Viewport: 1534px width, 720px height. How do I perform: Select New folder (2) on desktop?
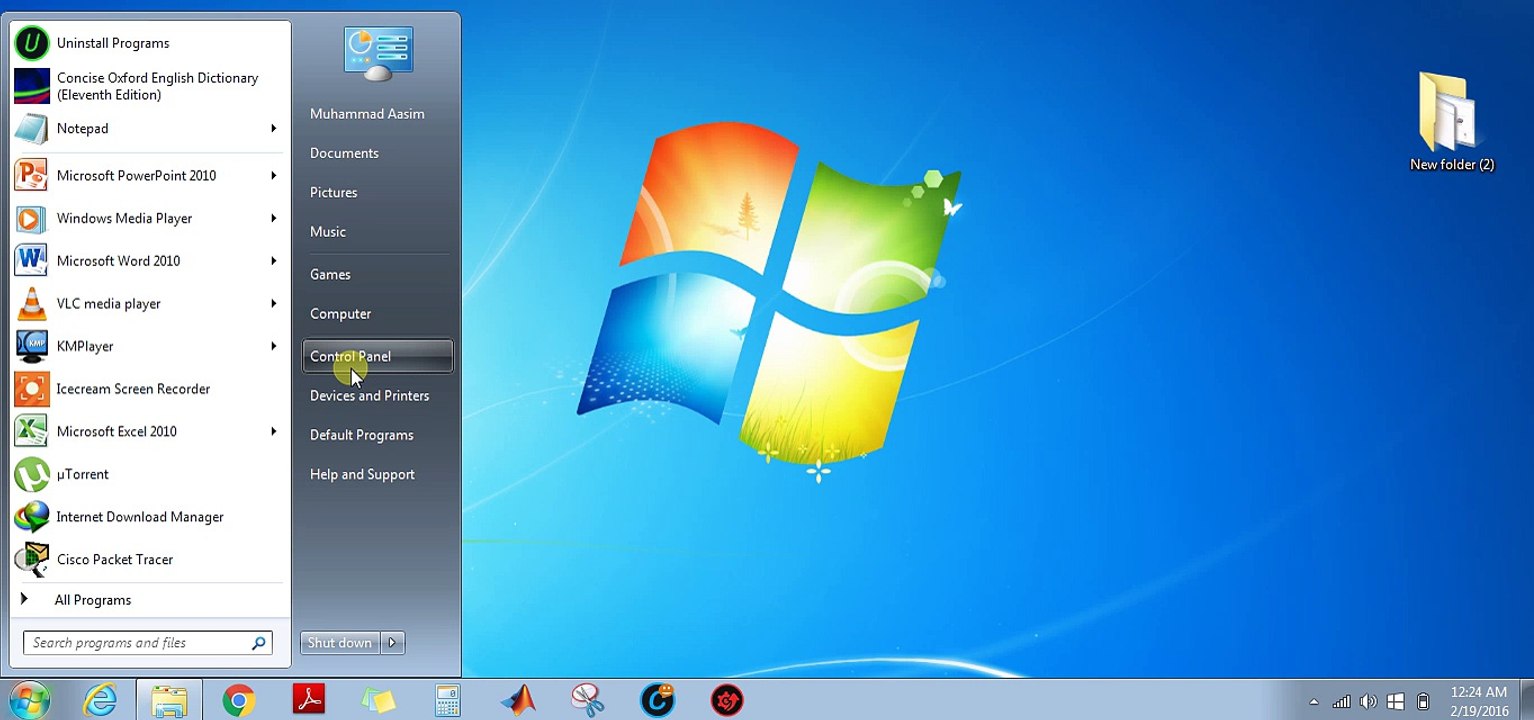click(x=1451, y=121)
